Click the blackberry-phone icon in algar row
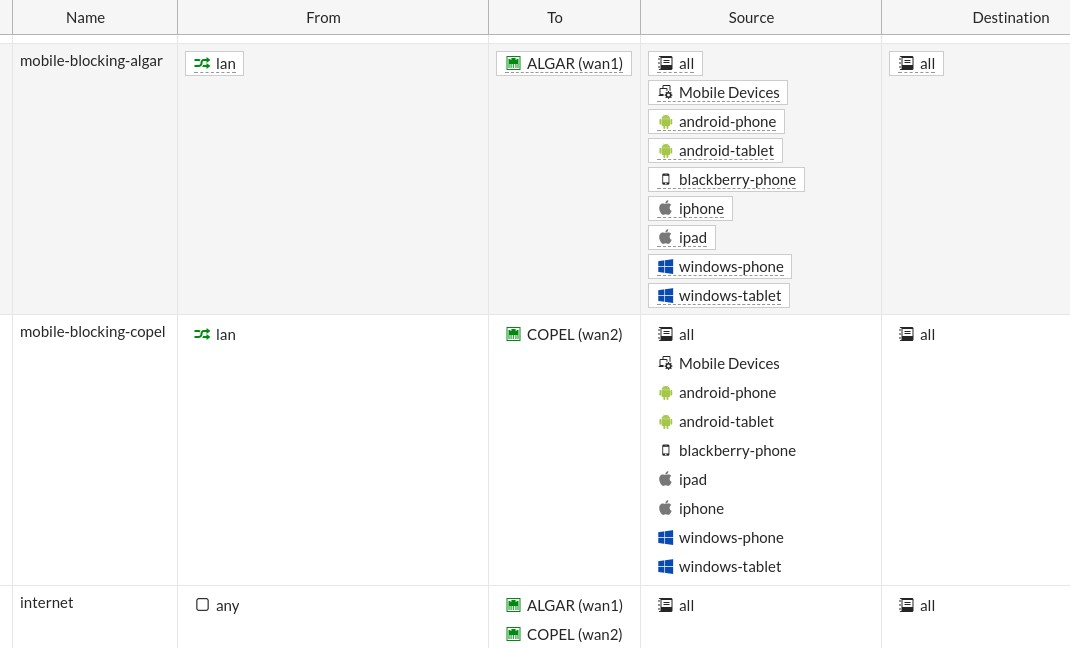This screenshot has height=648, width=1070. tap(665, 180)
